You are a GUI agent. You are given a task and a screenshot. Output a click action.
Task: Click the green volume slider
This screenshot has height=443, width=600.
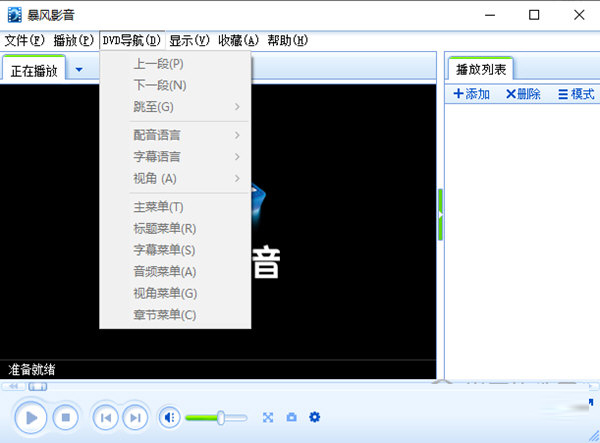215,417
